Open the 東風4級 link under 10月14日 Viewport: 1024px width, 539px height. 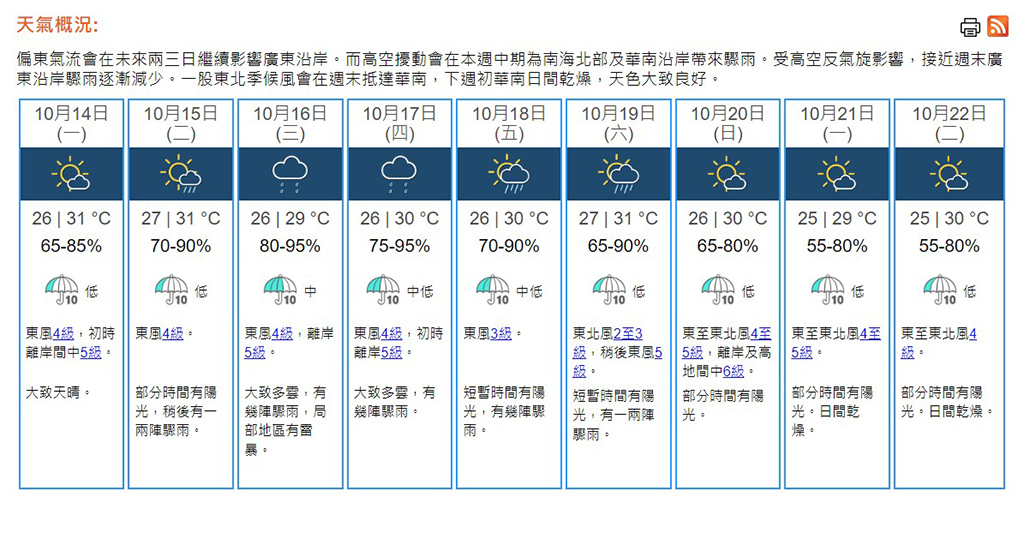(x=64, y=333)
